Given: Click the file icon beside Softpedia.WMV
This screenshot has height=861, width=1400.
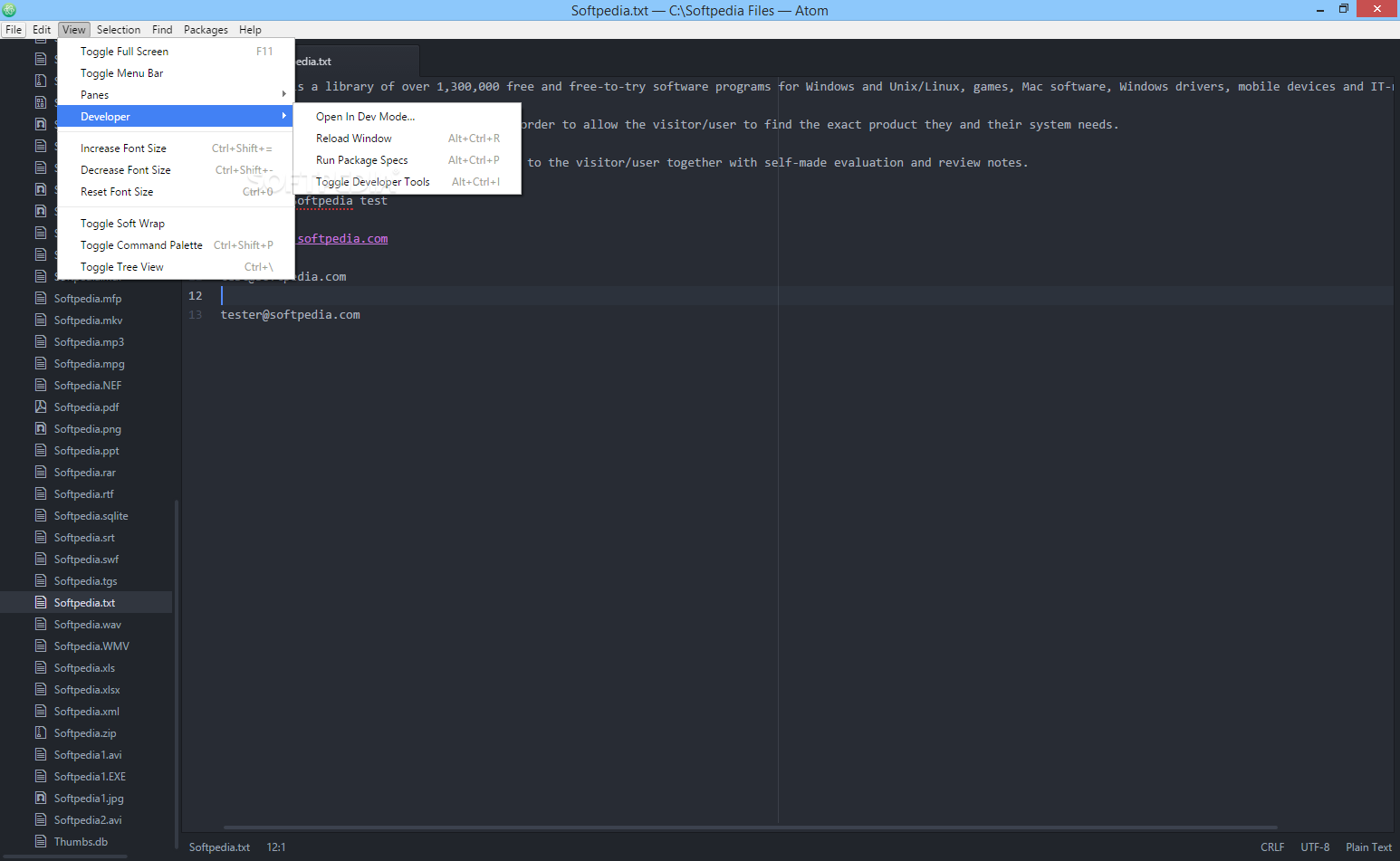Looking at the screenshot, I should coord(41,646).
